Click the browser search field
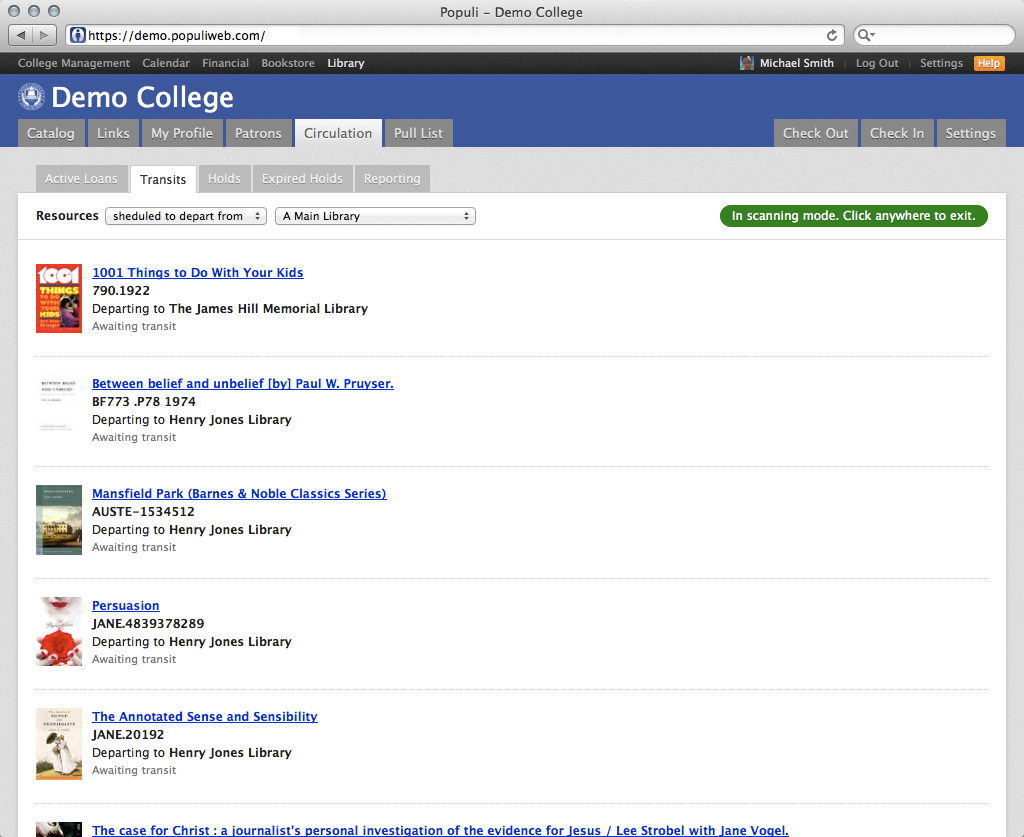This screenshot has width=1024, height=837. click(935, 35)
